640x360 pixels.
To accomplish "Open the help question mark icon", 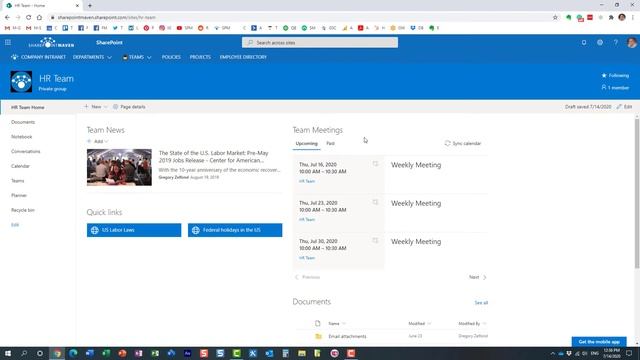I will (616, 42).
